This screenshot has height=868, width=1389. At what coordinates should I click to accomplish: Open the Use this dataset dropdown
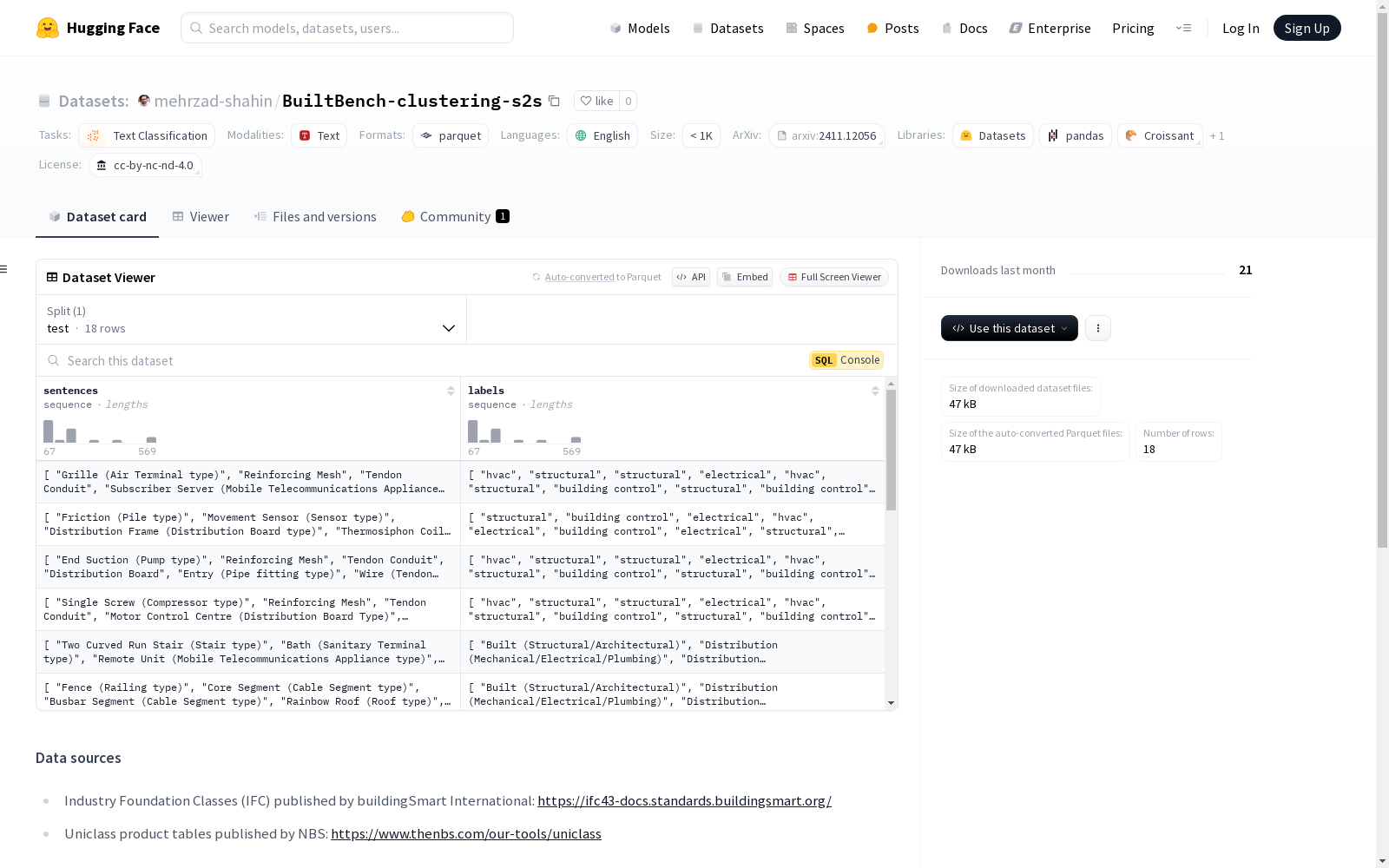1010,328
